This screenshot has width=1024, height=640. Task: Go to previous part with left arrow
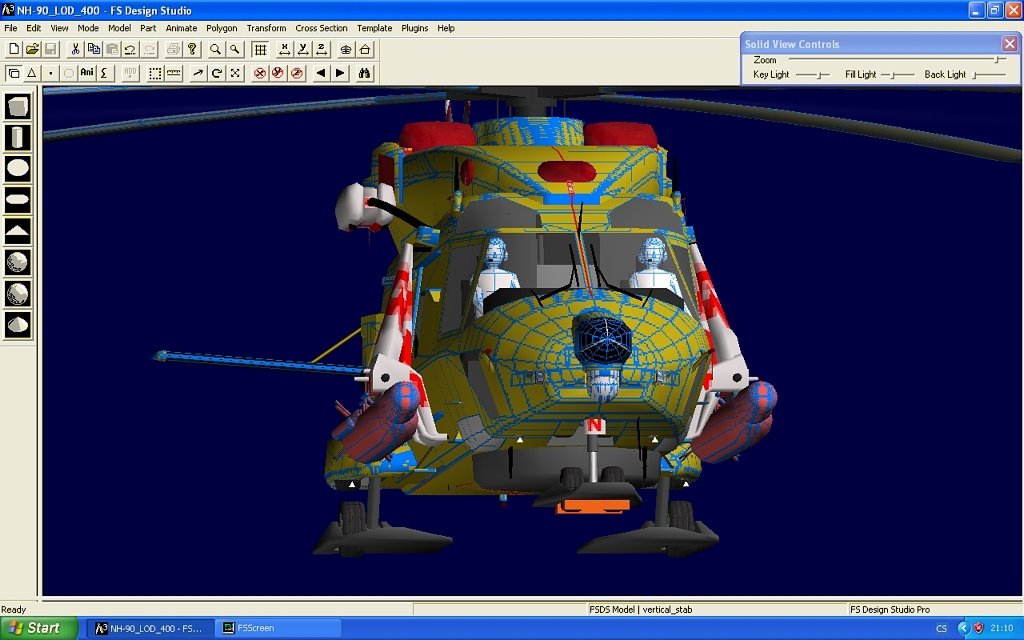coord(321,73)
